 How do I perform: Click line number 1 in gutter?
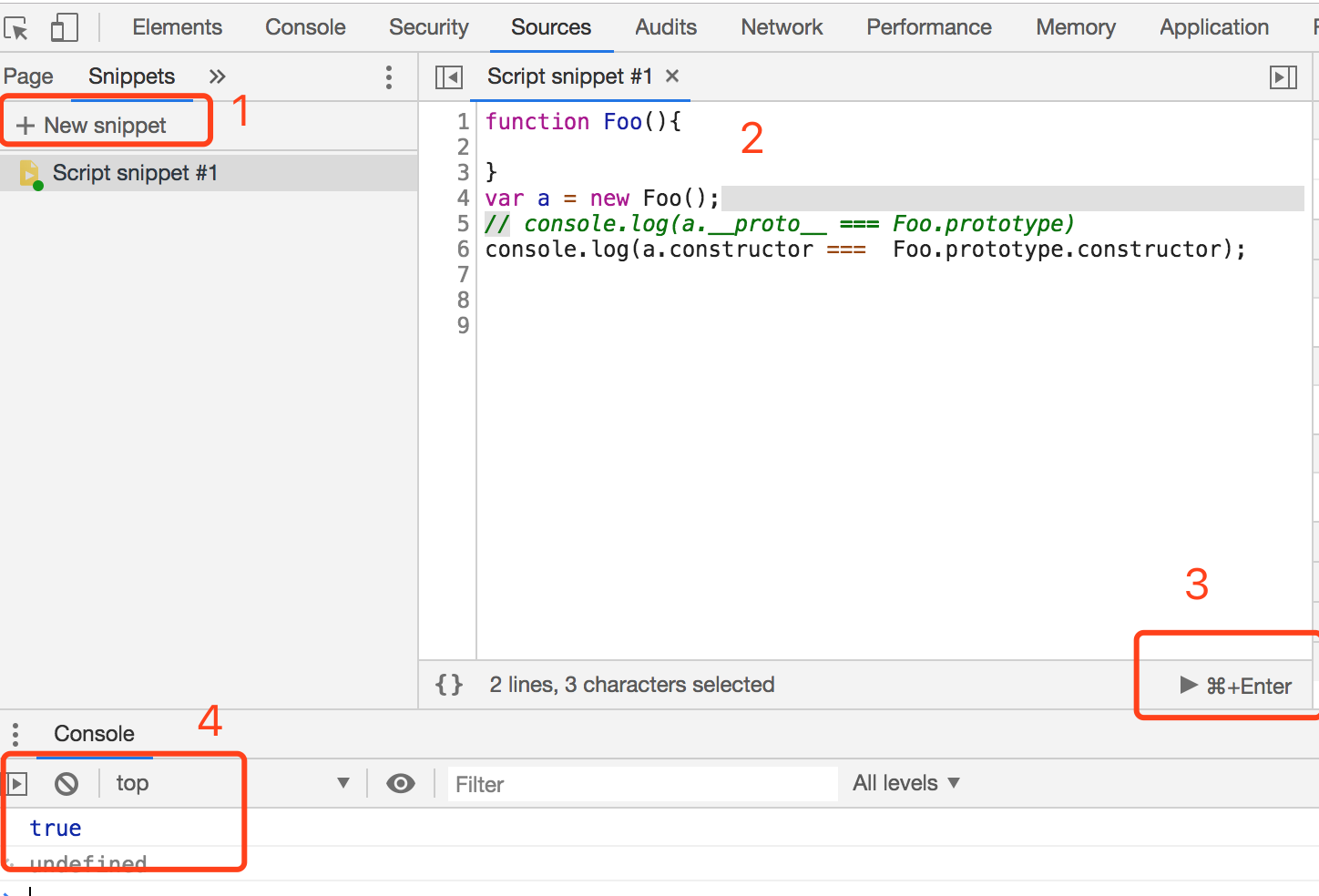[463, 122]
